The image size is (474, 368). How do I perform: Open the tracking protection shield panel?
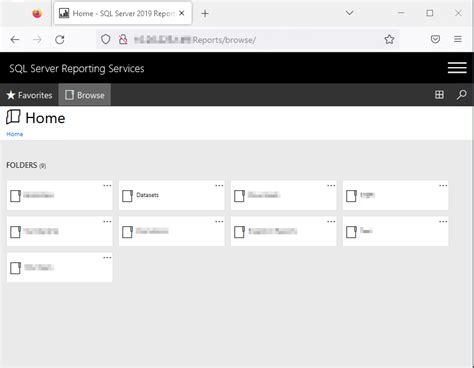(106, 39)
